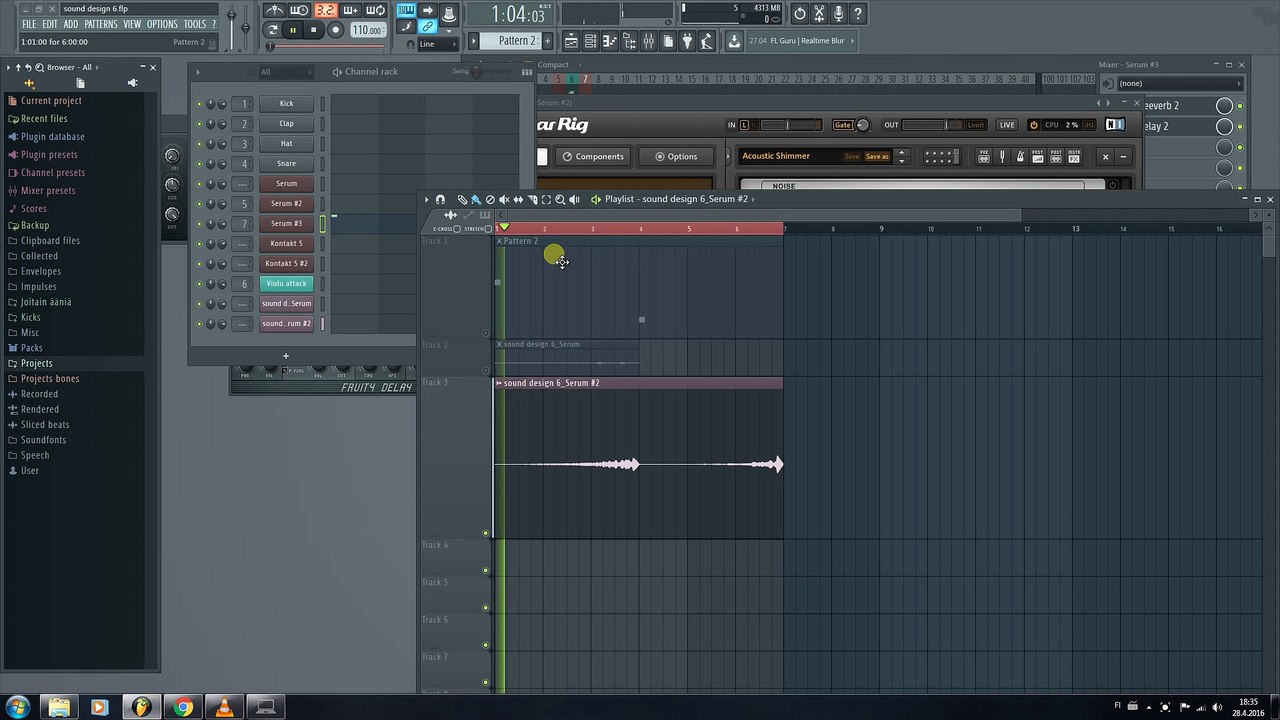Toggle the metronome icon

coord(274,11)
